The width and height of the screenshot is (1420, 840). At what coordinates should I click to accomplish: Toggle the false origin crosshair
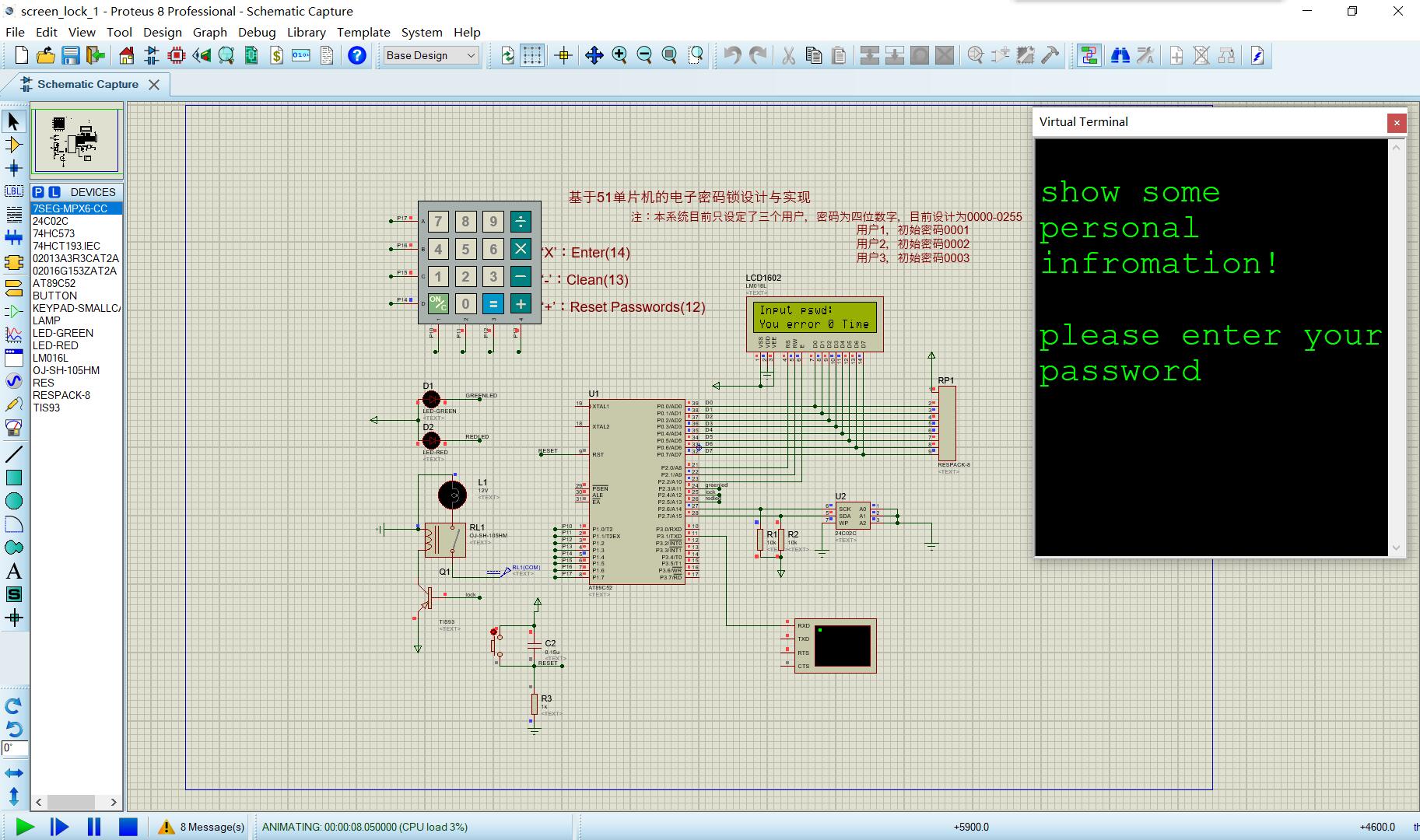(564, 55)
